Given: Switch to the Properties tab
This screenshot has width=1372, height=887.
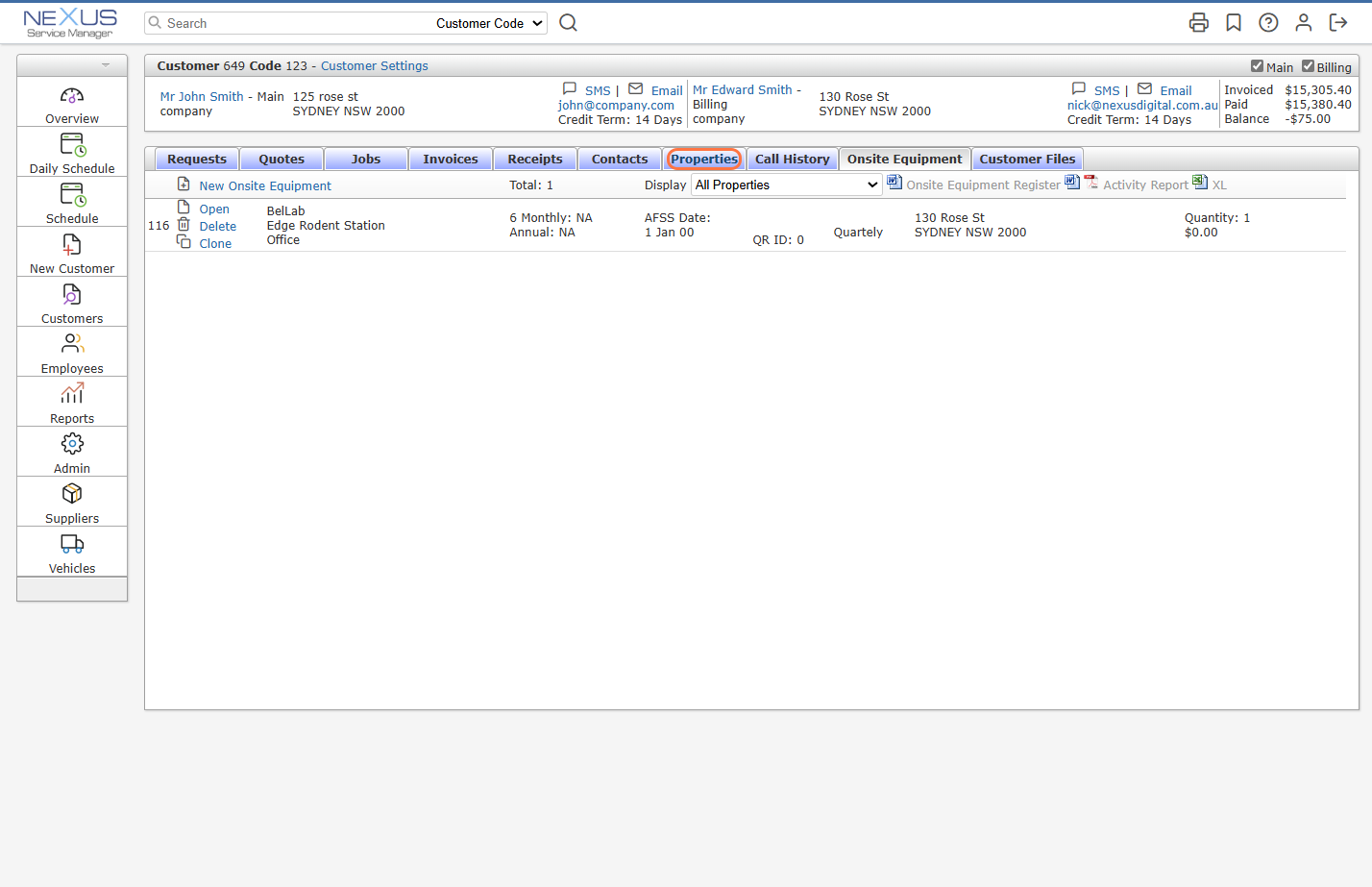Looking at the screenshot, I should [704, 160].
